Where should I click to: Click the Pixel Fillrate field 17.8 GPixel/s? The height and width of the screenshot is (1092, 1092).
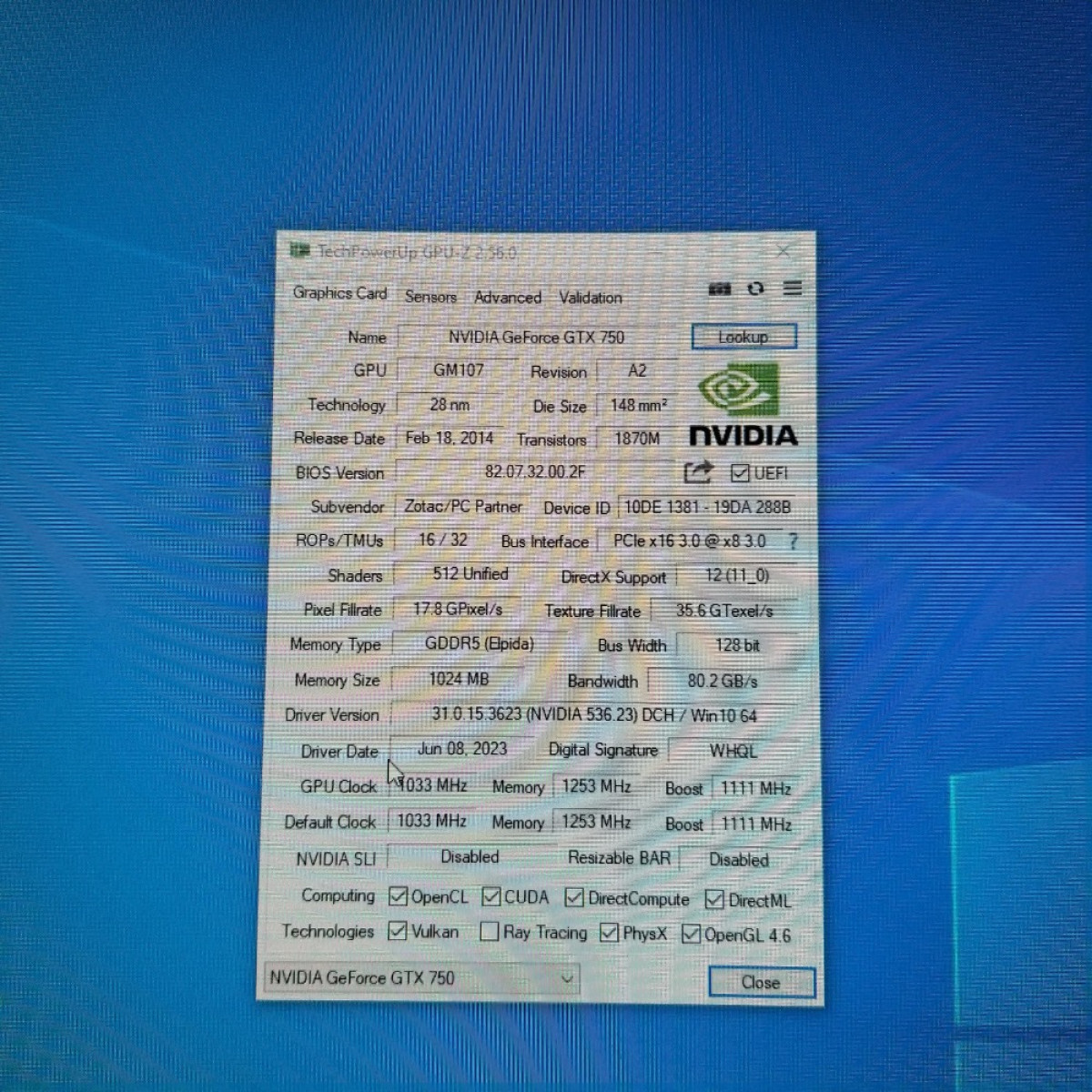(x=458, y=609)
